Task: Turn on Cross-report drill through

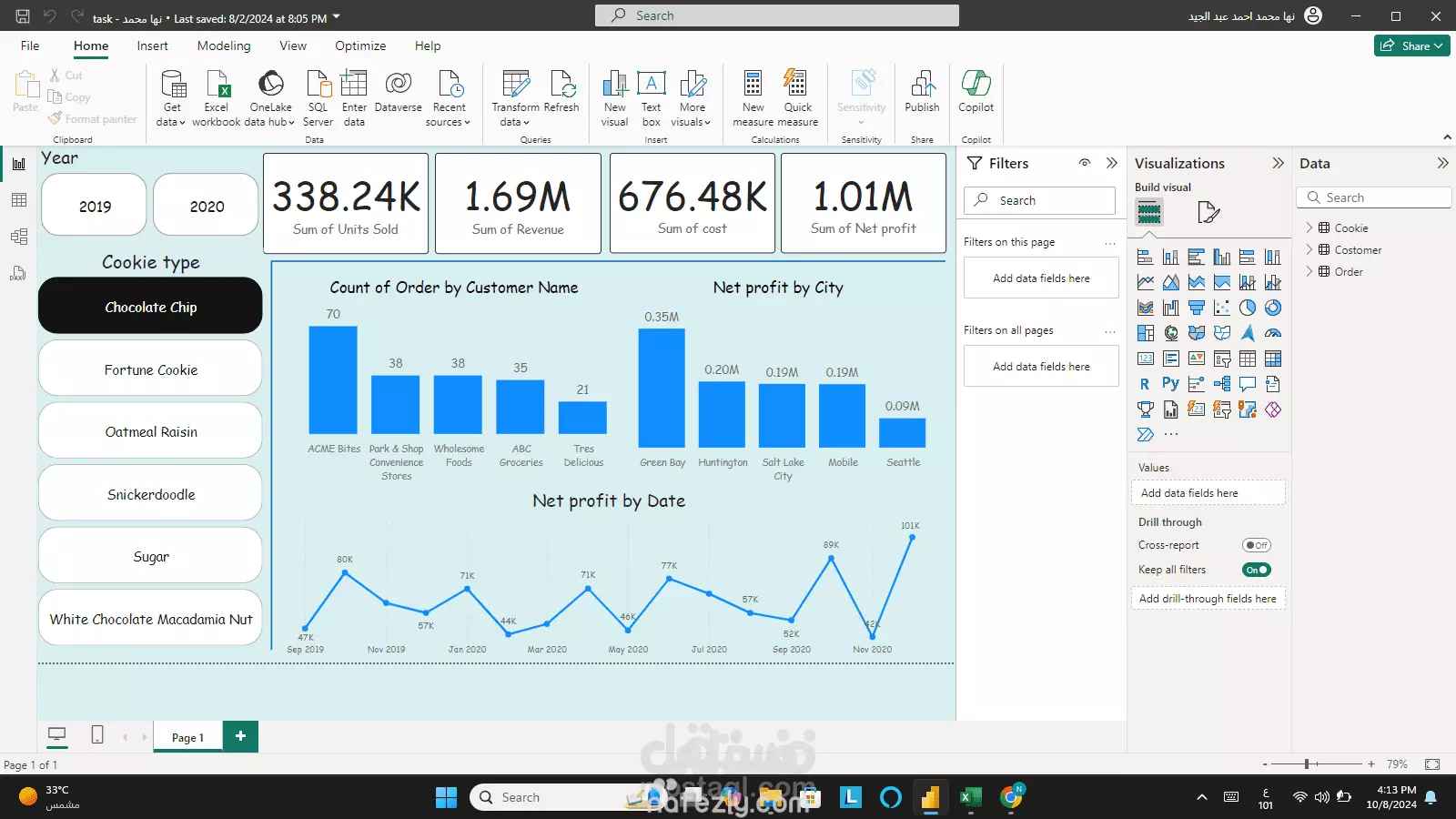Action: coord(1257,545)
